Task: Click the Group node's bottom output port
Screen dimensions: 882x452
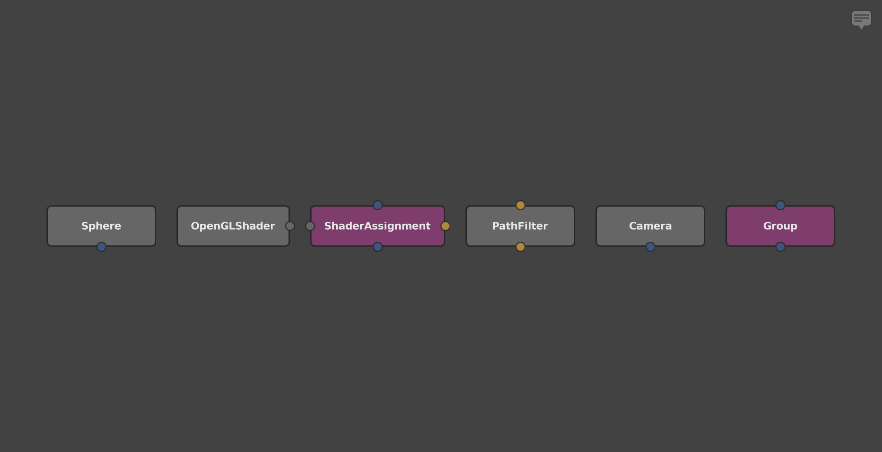Action: (780, 247)
